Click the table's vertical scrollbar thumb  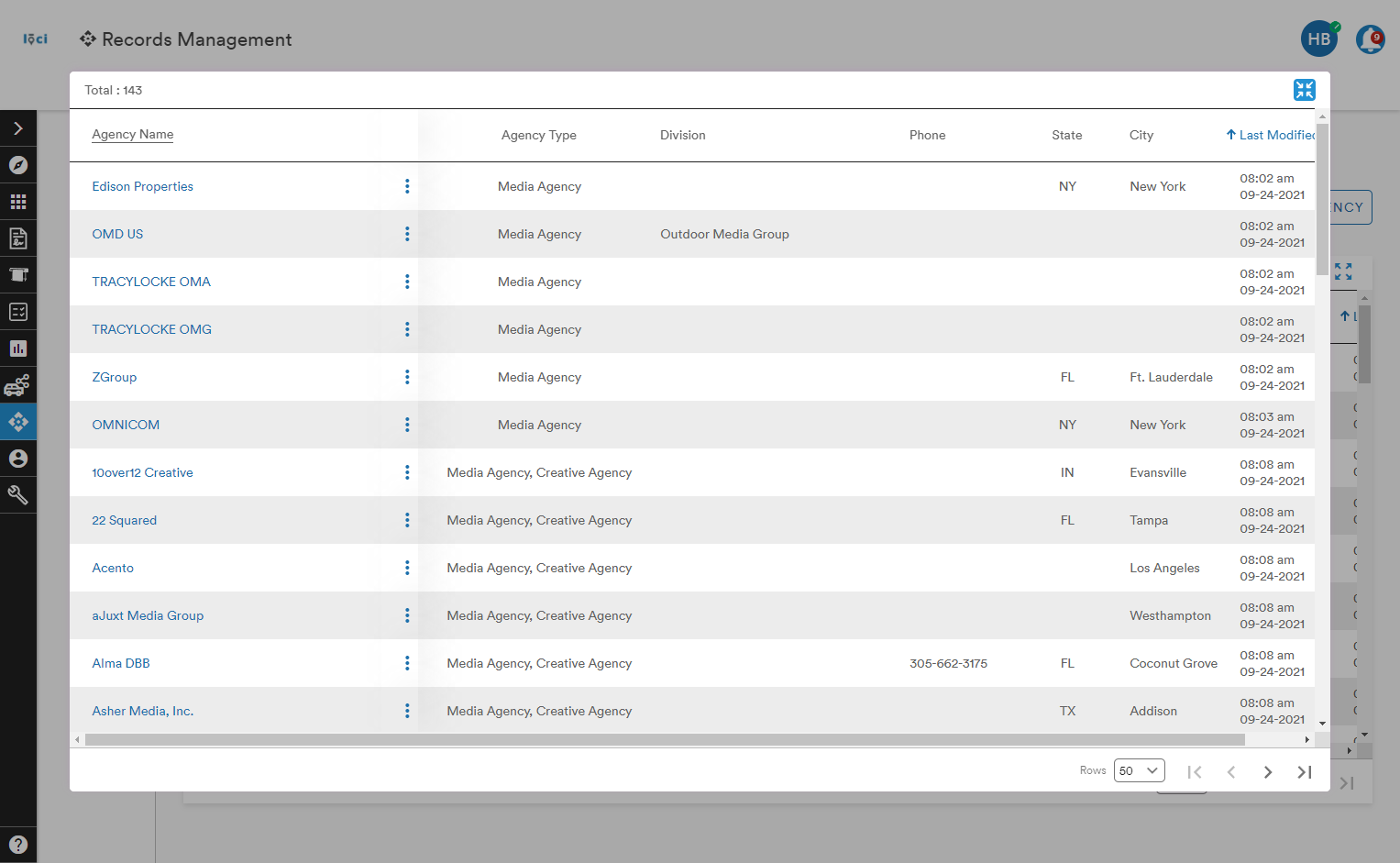pos(1322,199)
